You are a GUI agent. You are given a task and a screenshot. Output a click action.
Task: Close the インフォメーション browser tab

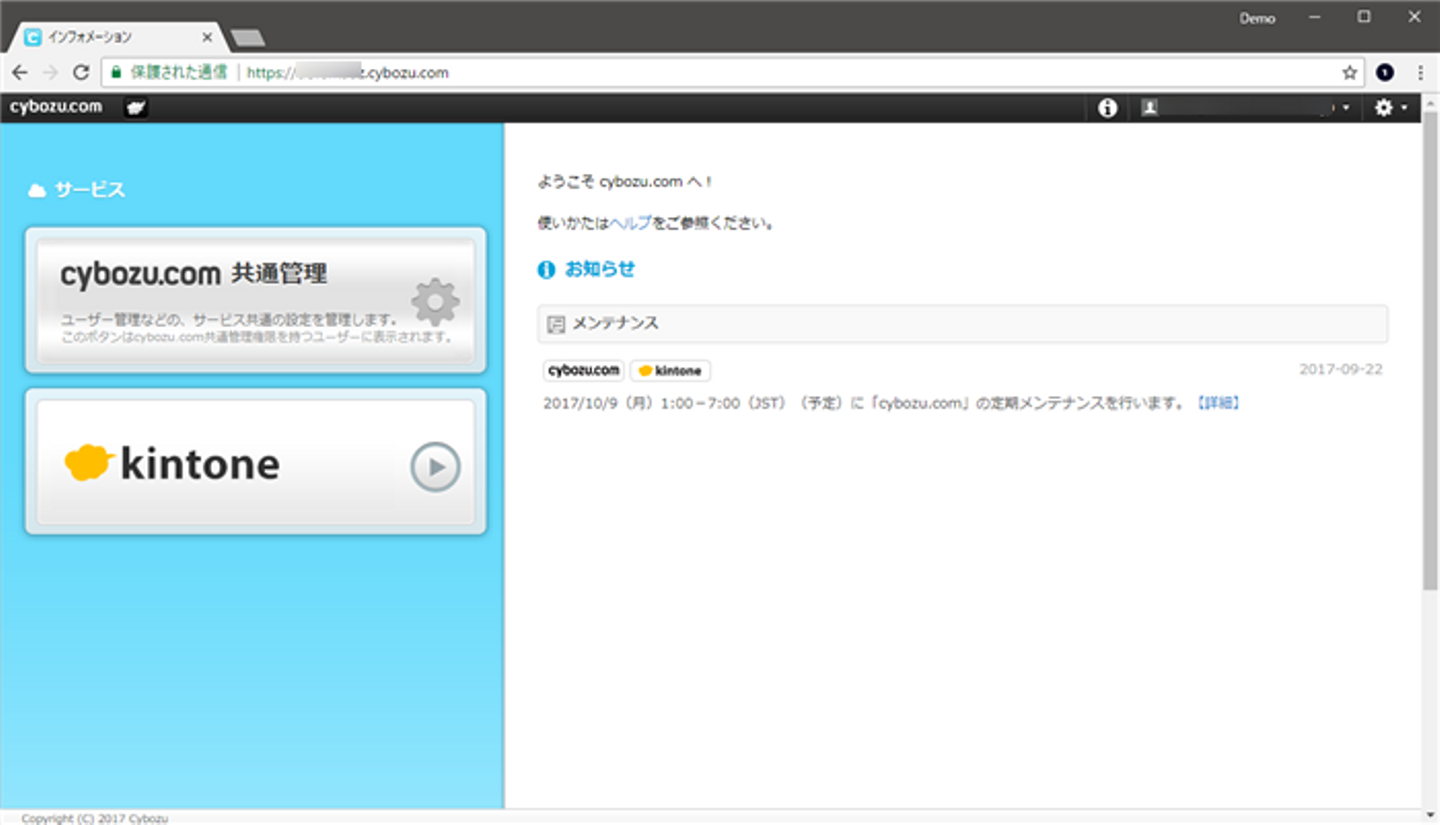207,38
